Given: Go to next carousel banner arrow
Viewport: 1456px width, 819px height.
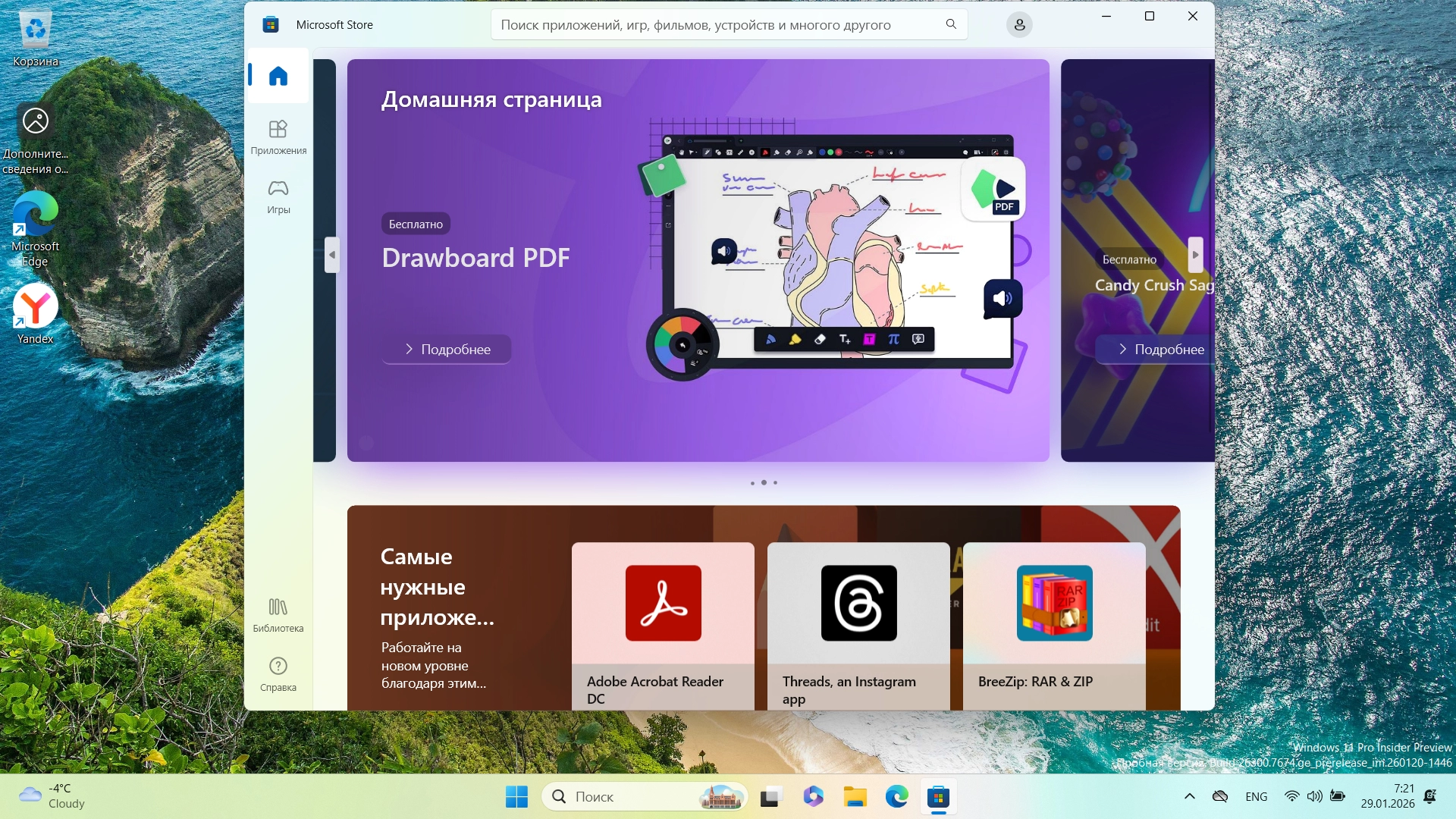Looking at the screenshot, I should (x=1195, y=255).
